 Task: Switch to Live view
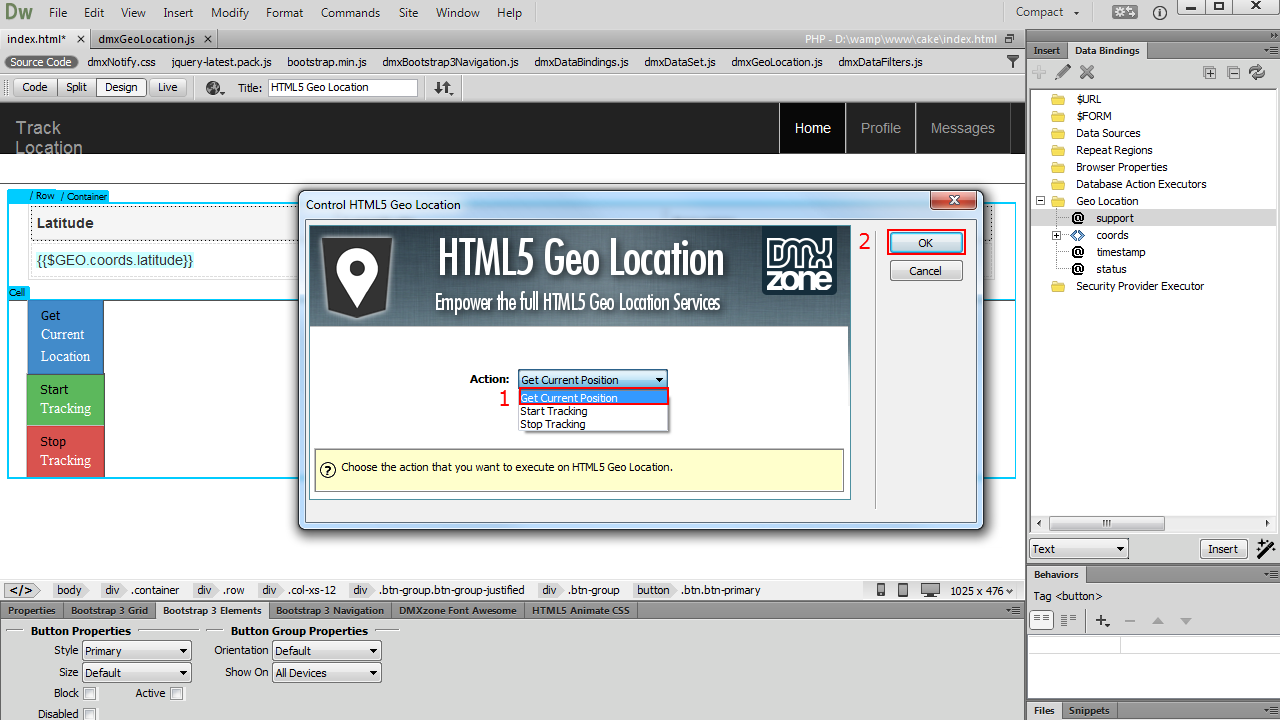167,87
